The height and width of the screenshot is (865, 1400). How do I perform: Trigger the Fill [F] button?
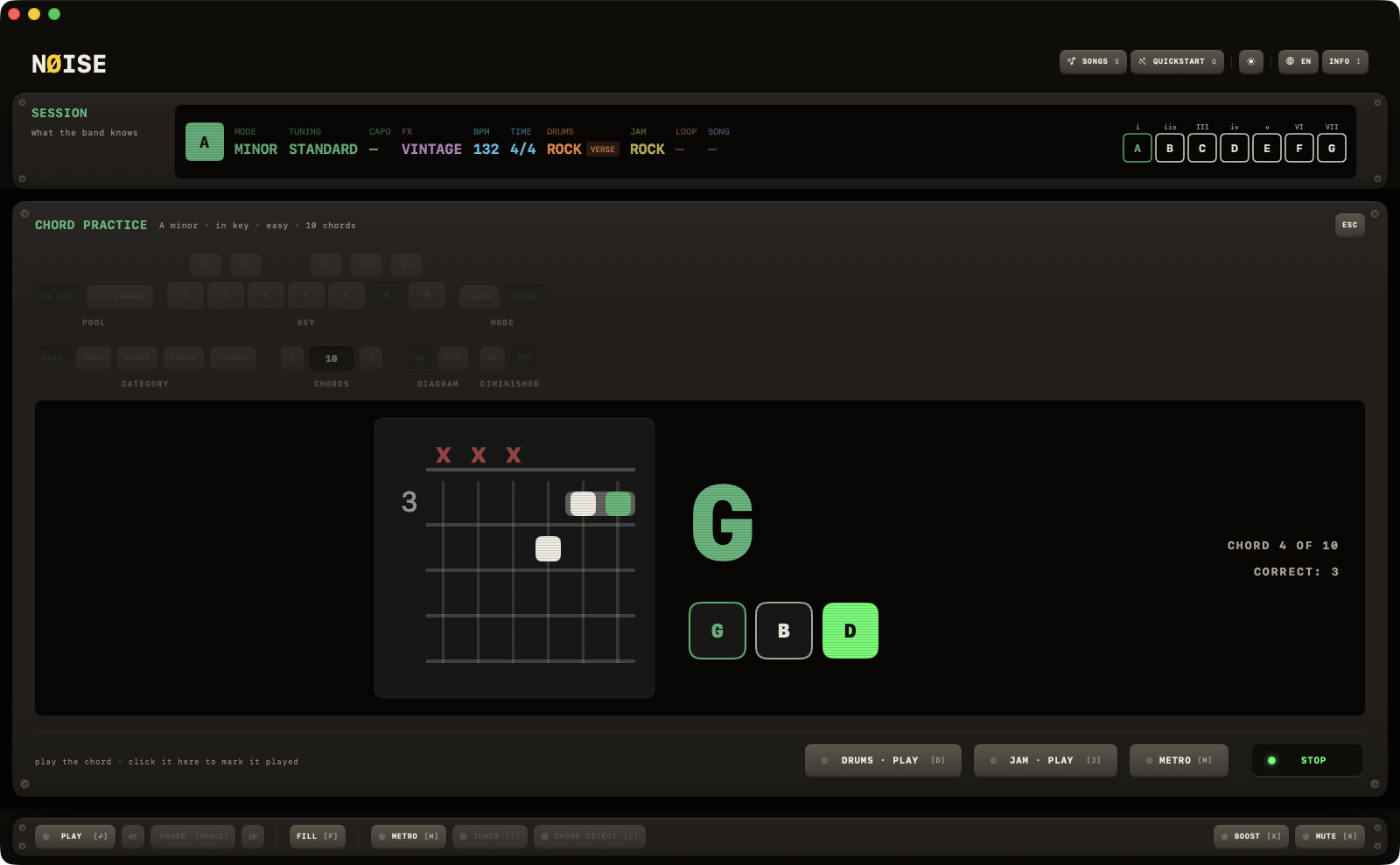[x=317, y=836]
